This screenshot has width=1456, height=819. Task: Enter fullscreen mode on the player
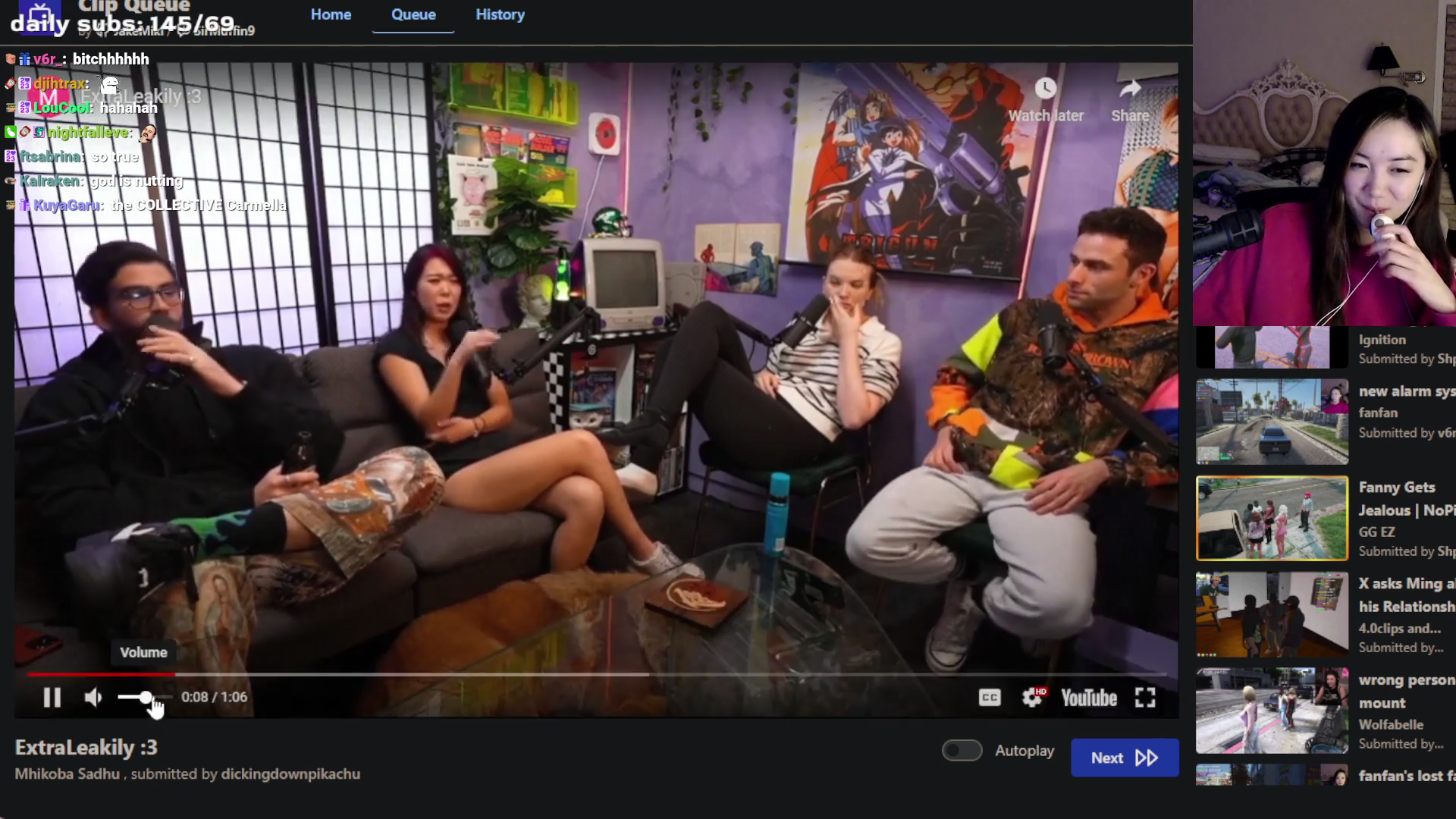click(x=1146, y=697)
